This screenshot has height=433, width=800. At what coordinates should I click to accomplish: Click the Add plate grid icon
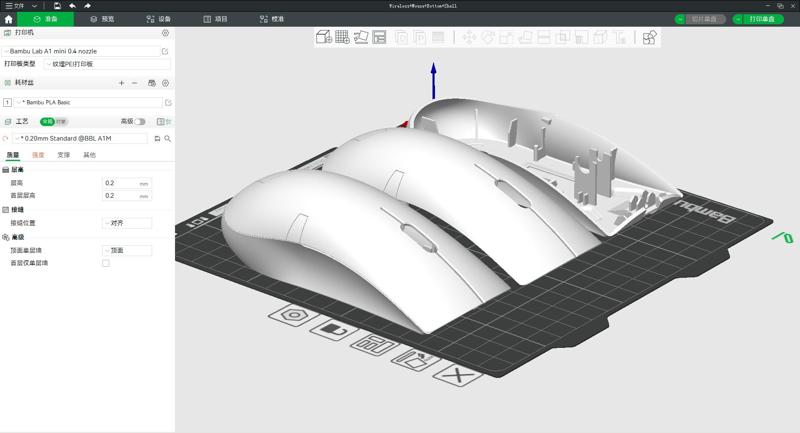(x=342, y=37)
